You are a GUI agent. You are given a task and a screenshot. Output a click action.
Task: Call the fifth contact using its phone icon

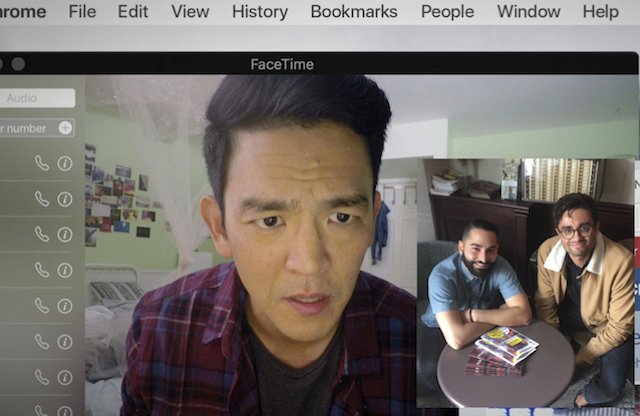(42, 305)
